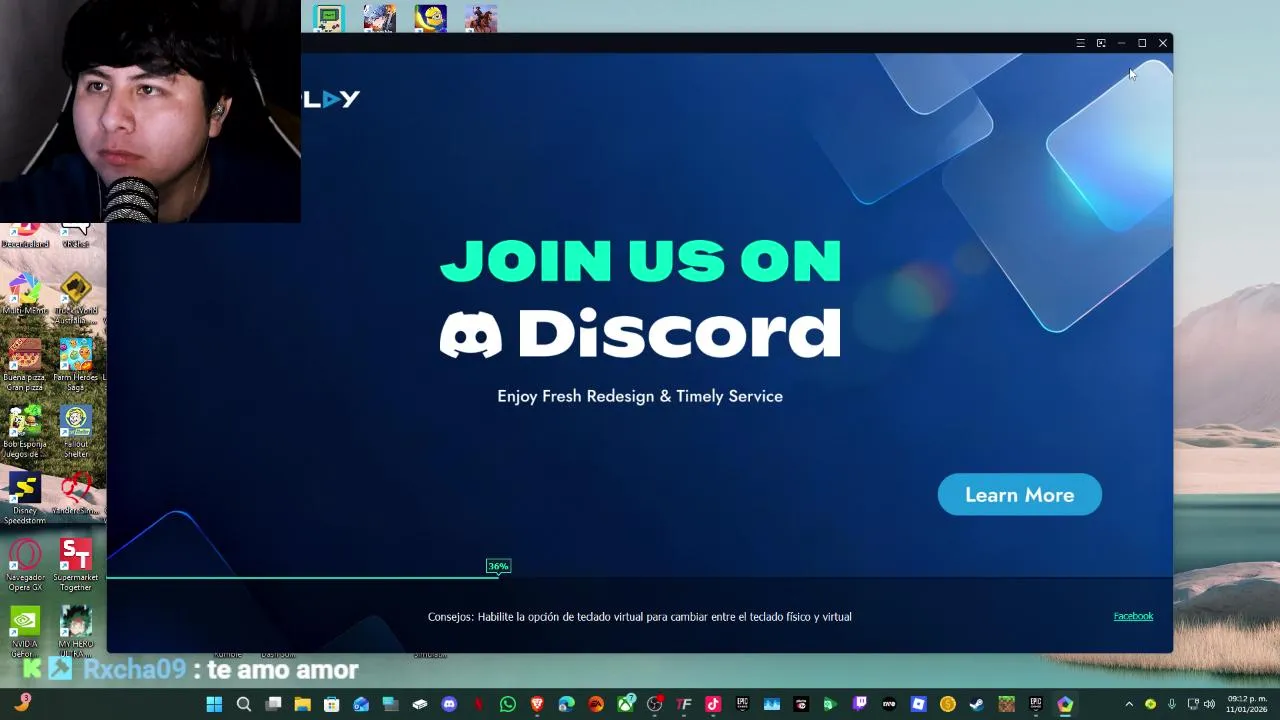The image size is (1280, 720).
Task: Open WhatsApp from the taskbar
Action: tap(508, 704)
